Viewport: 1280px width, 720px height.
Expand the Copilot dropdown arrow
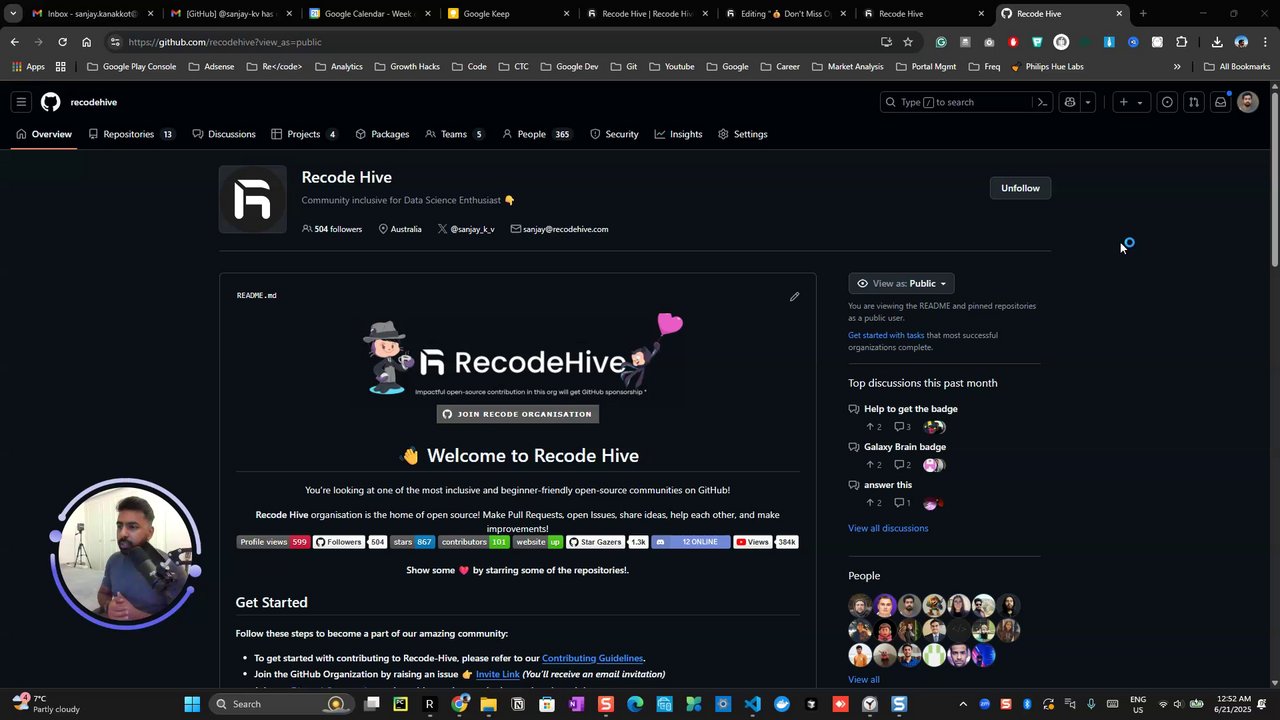(1088, 102)
